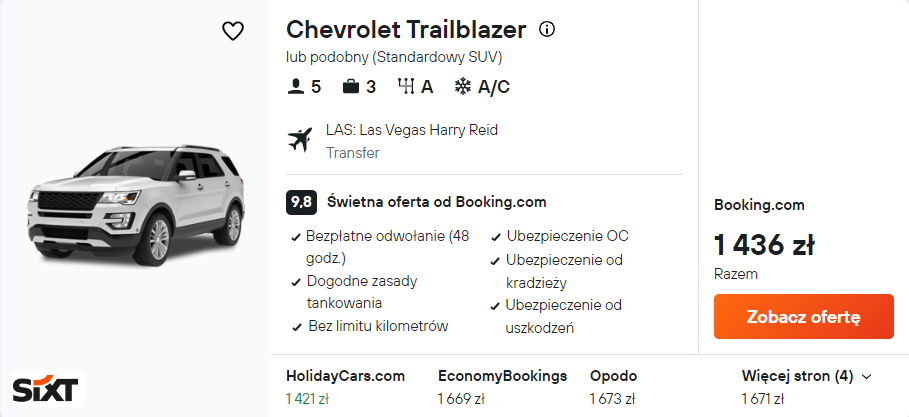Click the passenger seats icon

(295, 87)
